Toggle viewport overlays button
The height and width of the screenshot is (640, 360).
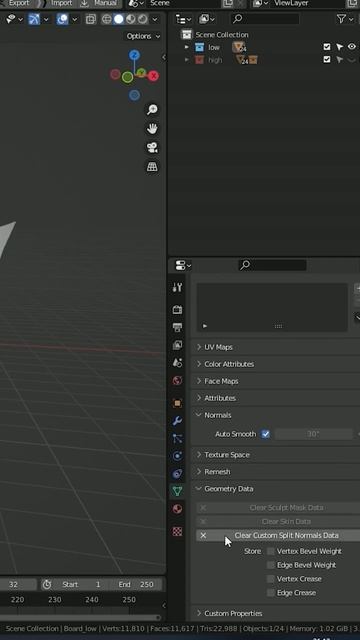pyautogui.click(x=62, y=19)
